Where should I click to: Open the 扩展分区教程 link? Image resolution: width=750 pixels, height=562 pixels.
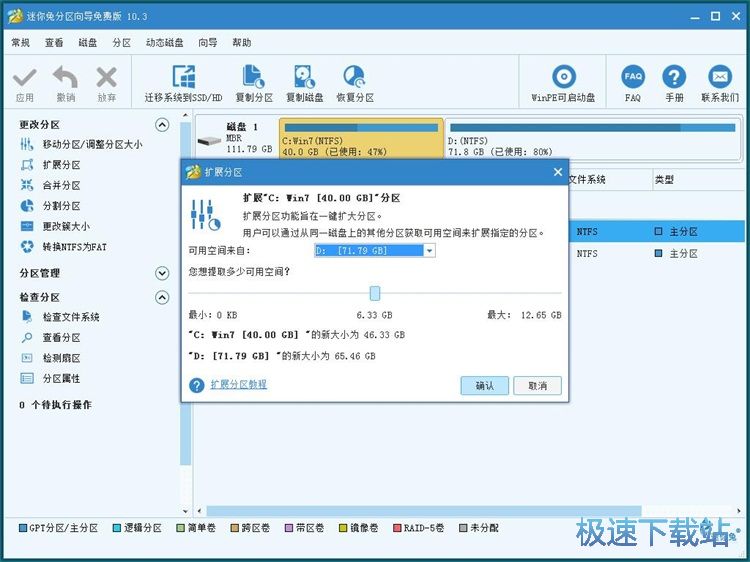click(238, 384)
